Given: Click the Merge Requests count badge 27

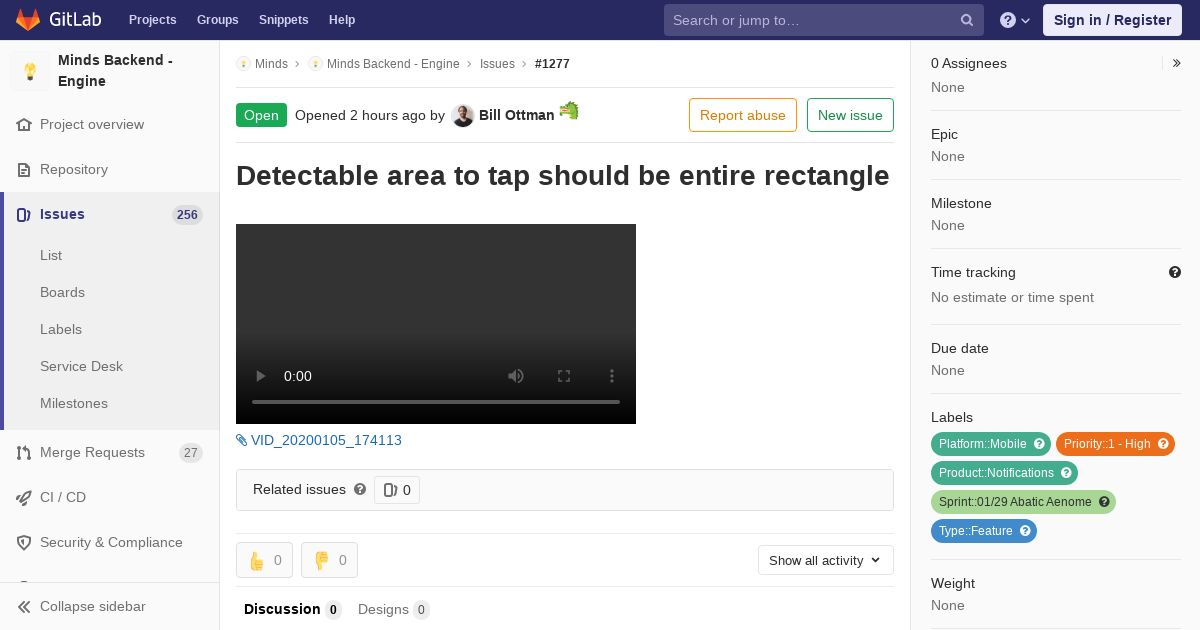Looking at the screenshot, I should [191, 453].
